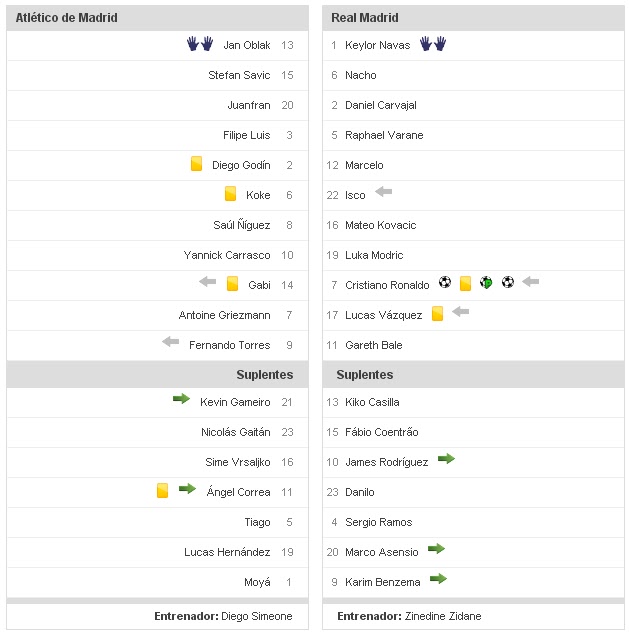Click Marco Asensio's green sub-in arrow
629x636 pixels.
436,549
